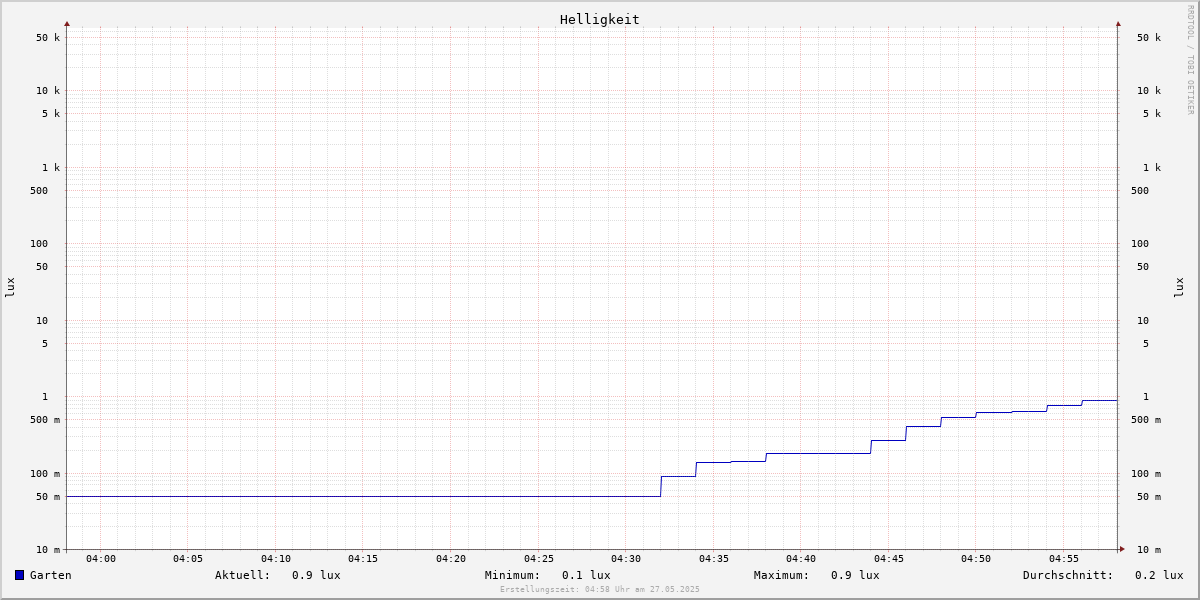Screen dimensions: 1200x600
Task: Click the right axis 50 k label
Action: click(1149, 38)
